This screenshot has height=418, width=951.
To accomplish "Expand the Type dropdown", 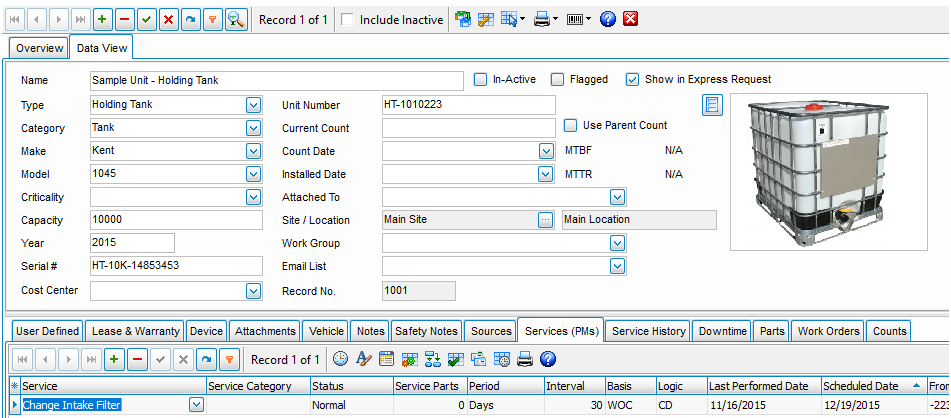I will point(254,105).
